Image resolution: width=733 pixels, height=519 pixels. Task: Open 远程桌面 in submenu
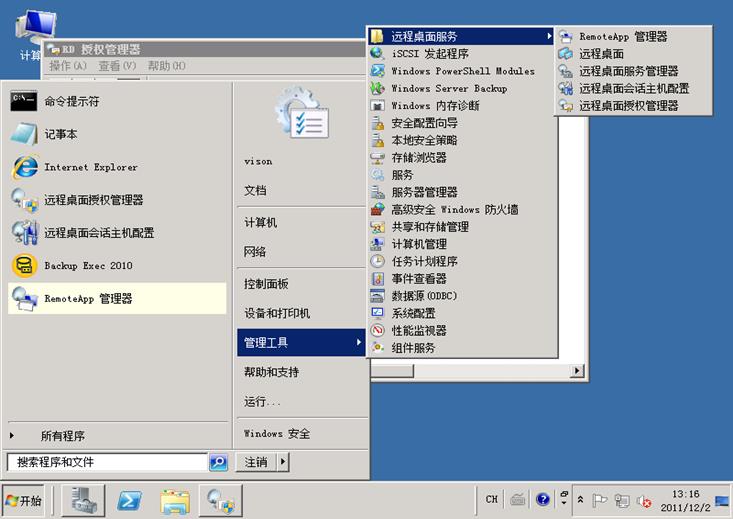[633, 53]
